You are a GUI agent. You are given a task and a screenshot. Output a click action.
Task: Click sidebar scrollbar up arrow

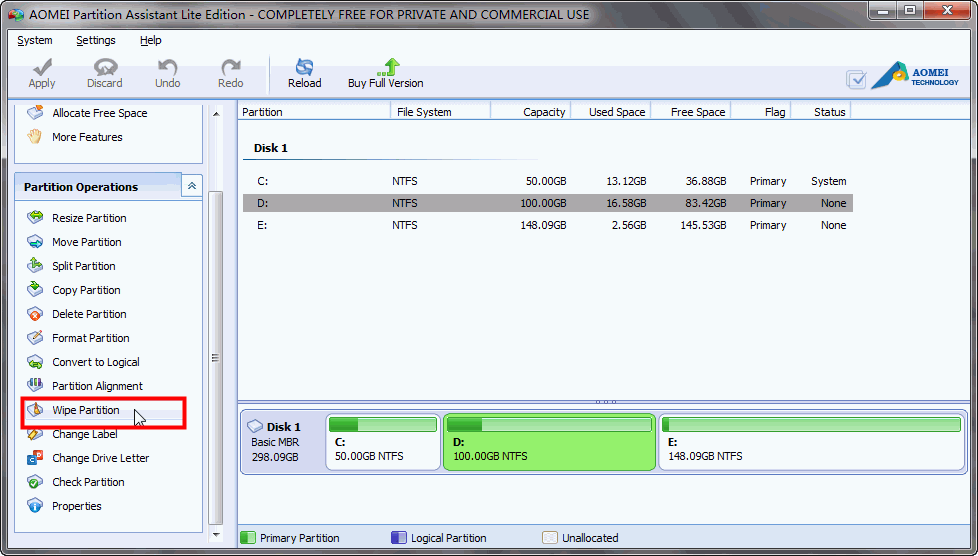pyautogui.click(x=216, y=114)
